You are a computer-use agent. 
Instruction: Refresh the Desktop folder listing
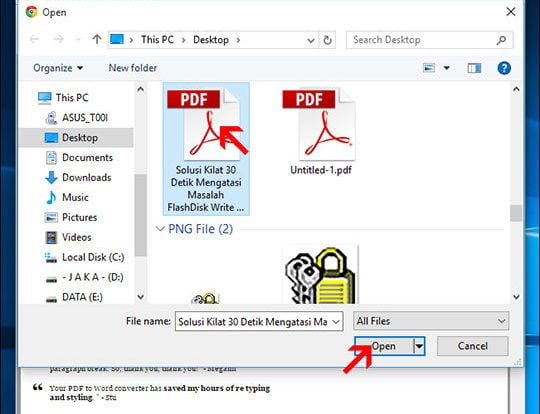click(327, 40)
